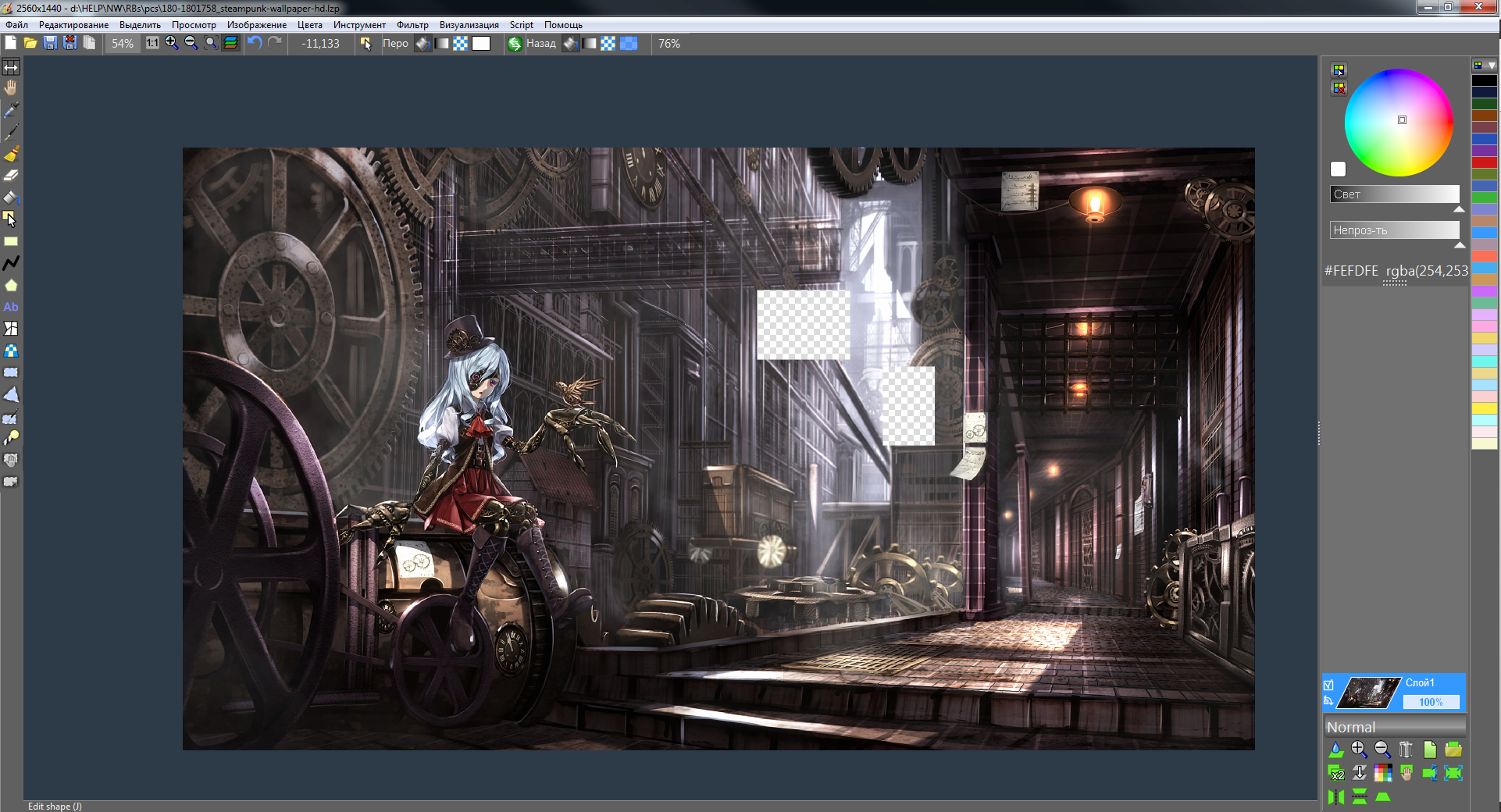Image resolution: width=1501 pixels, height=812 pixels.
Task: Select the Hand pan tool
Action: (x=11, y=87)
